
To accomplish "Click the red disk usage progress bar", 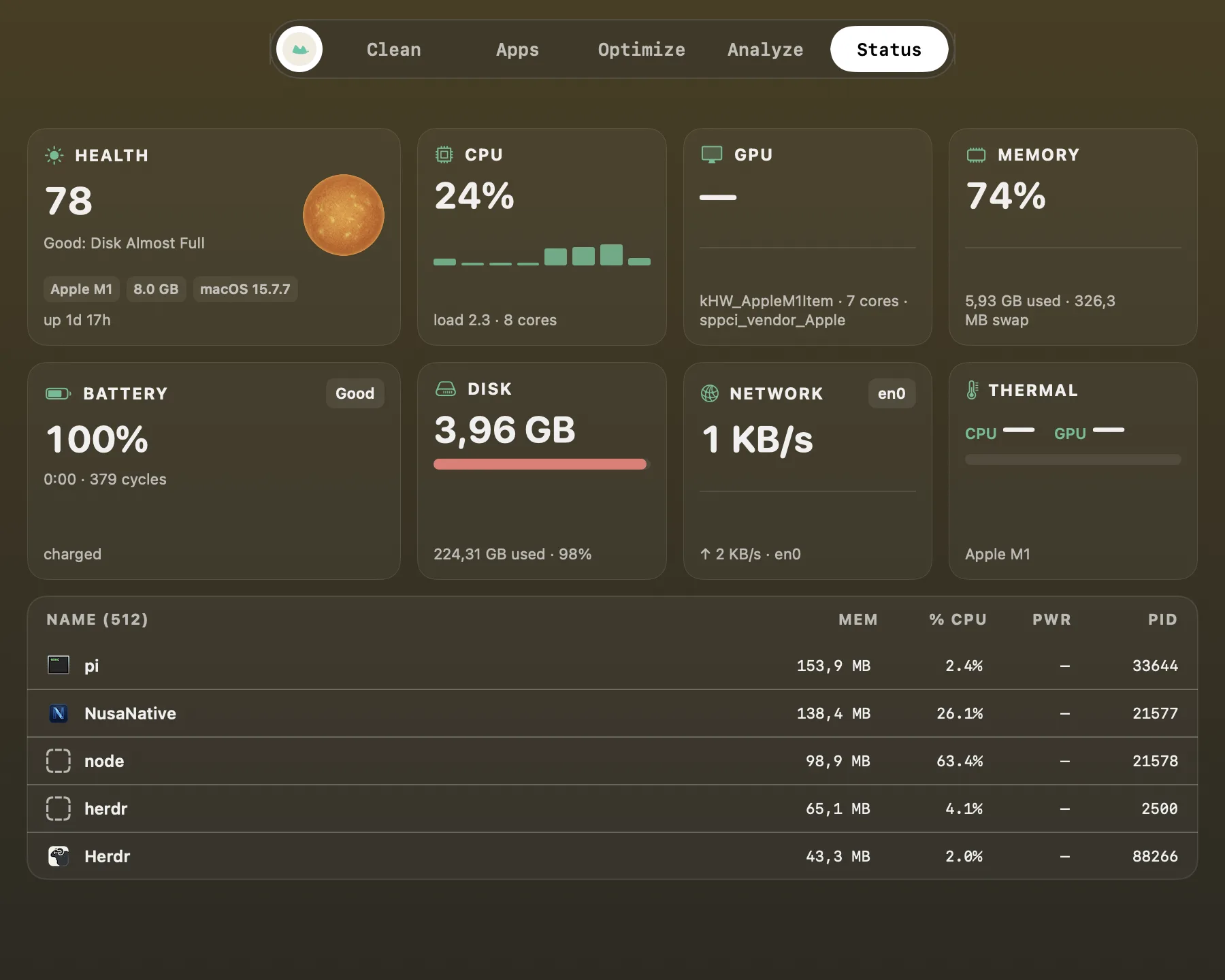I will tap(540, 464).
